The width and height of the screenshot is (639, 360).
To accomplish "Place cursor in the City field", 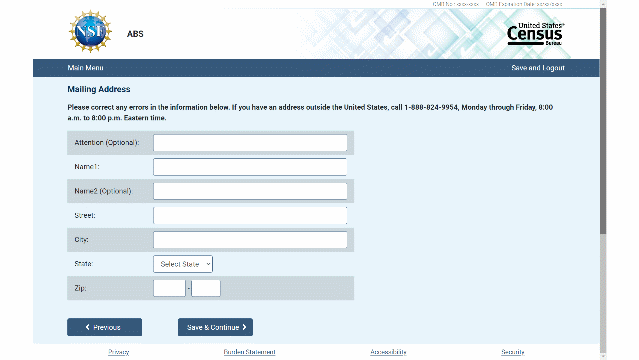I will [250, 240].
